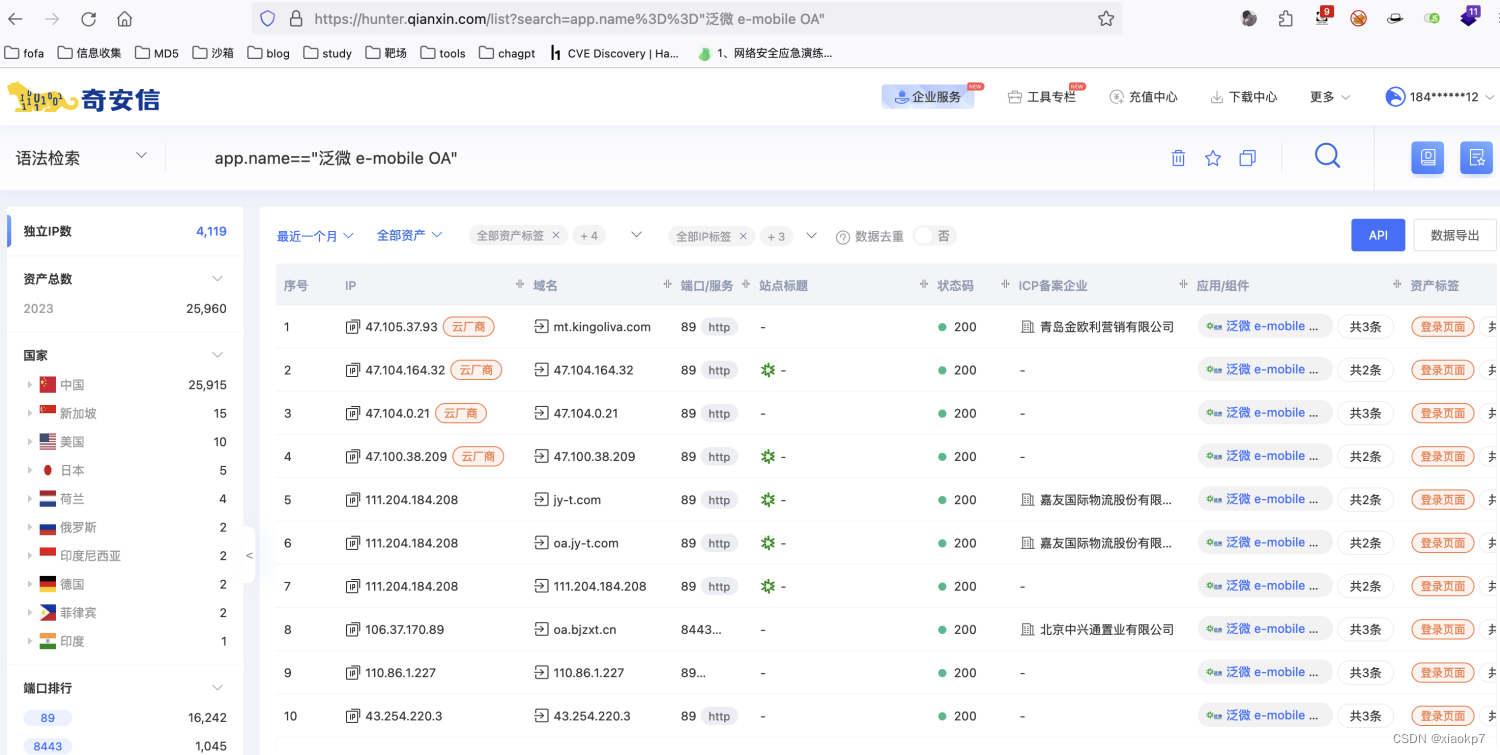Click the 共3条 button in row 1
Image resolution: width=1500 pixels, height=755 pixels.
point(1365,327)
